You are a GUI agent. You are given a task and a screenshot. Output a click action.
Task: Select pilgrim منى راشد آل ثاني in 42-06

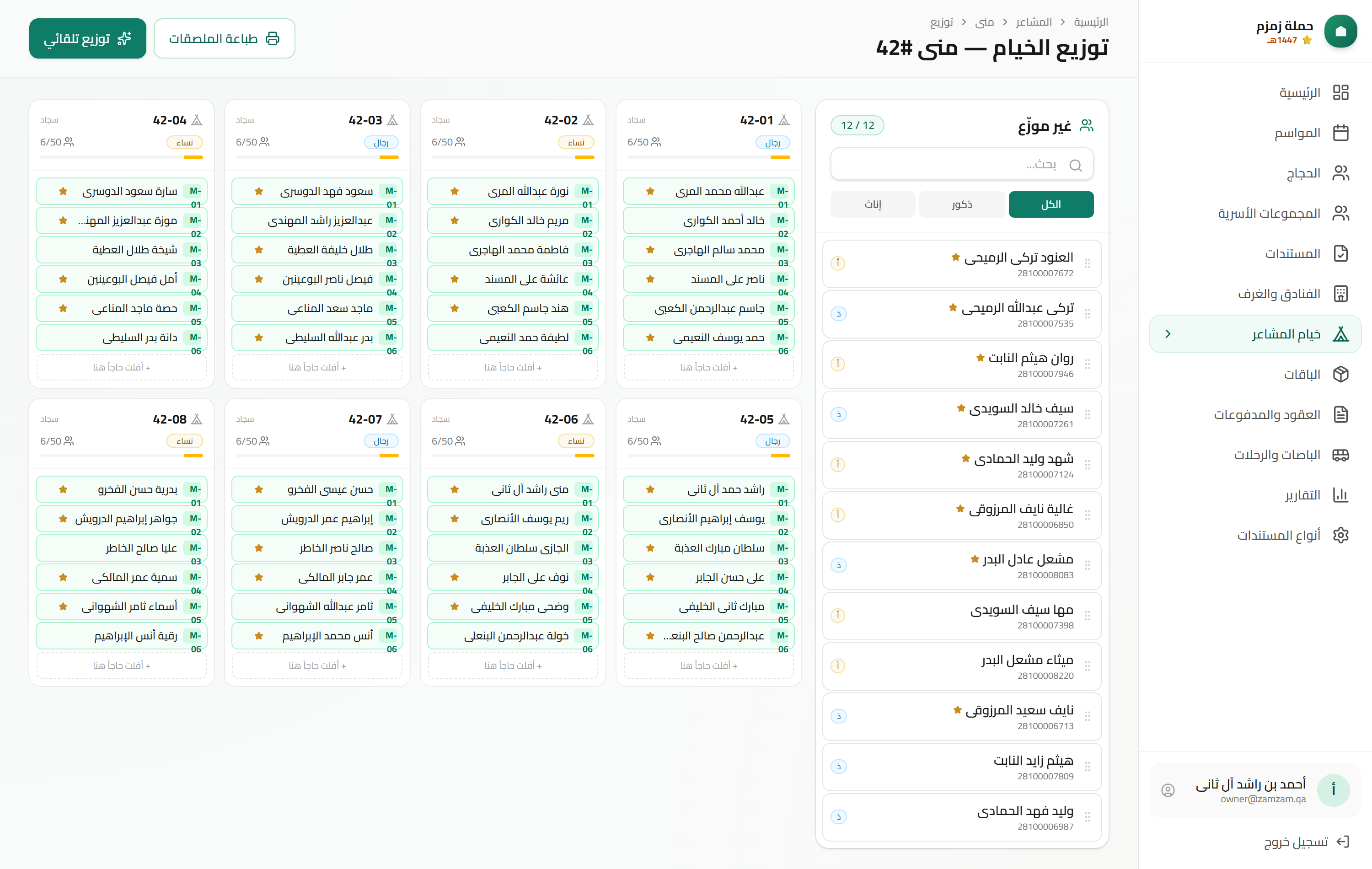click(x=513, y=489)
